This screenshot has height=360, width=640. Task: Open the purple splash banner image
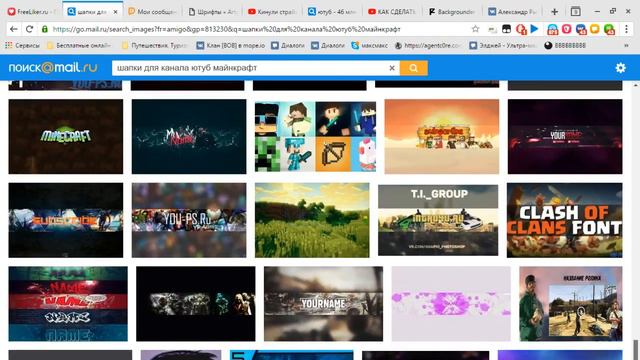[x=451, y=304]
